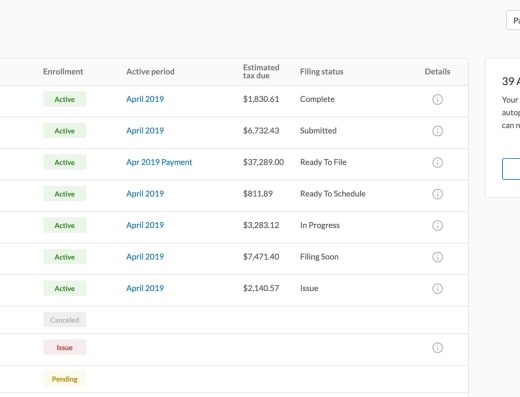The width and height of the screenshot is (520, 397).
Task: Click the Filing status column header
Action: tap(321, 72)
